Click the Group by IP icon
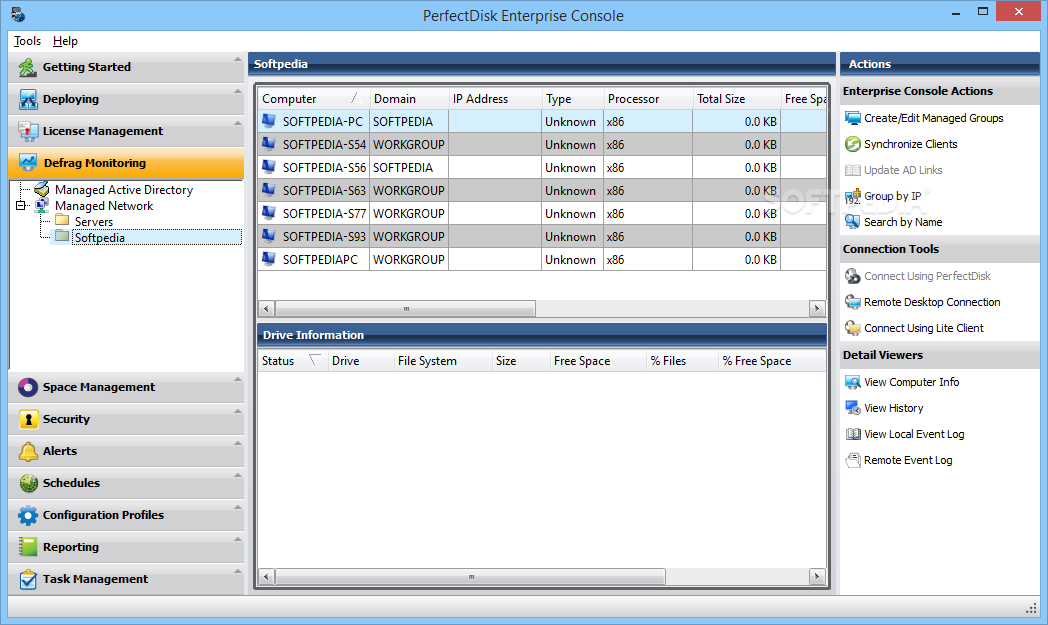Viewport: 1048px width, 625px height. tap(853, 196)
